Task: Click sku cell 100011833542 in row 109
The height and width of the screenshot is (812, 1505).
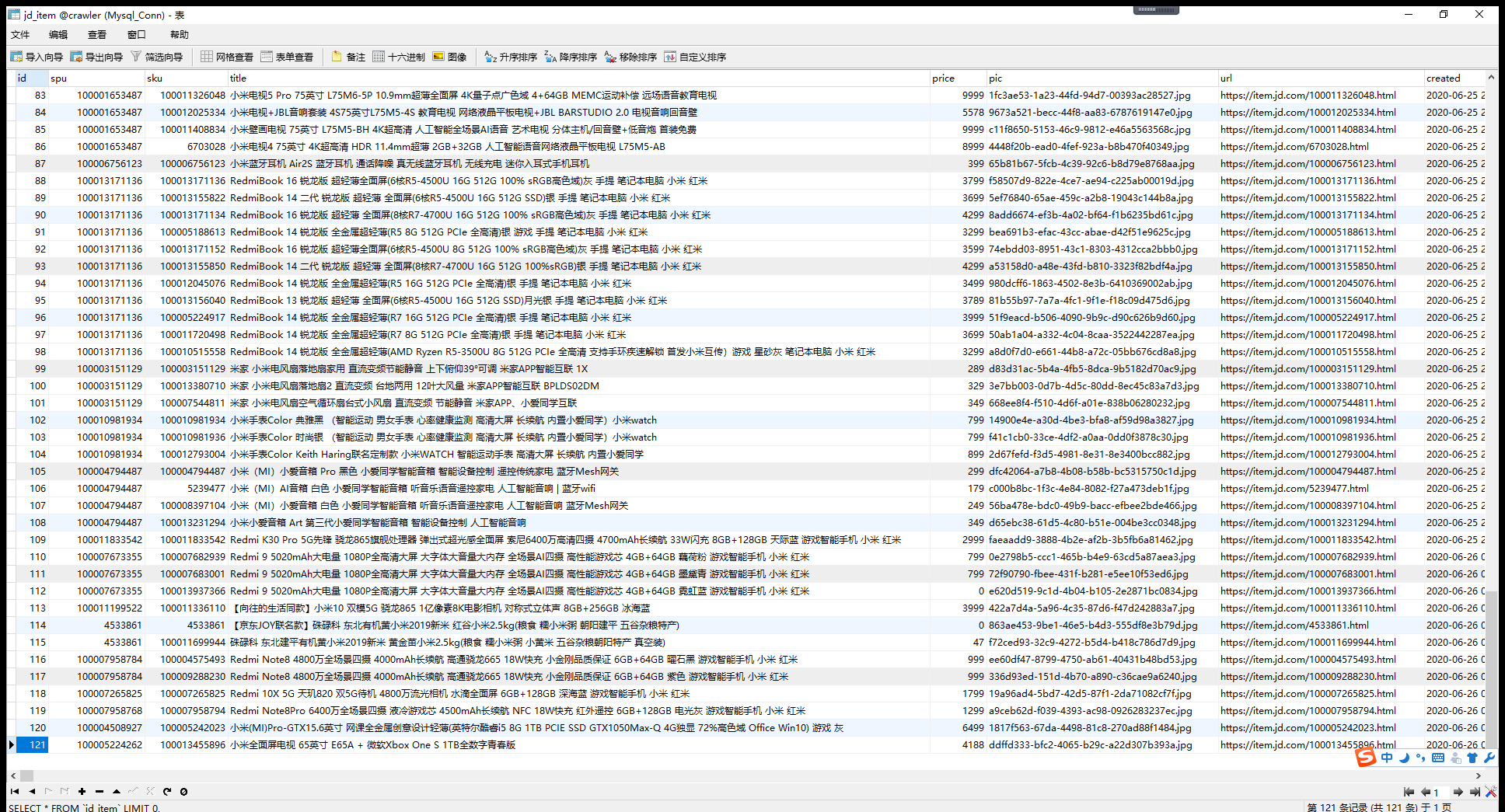Action: 186,539
